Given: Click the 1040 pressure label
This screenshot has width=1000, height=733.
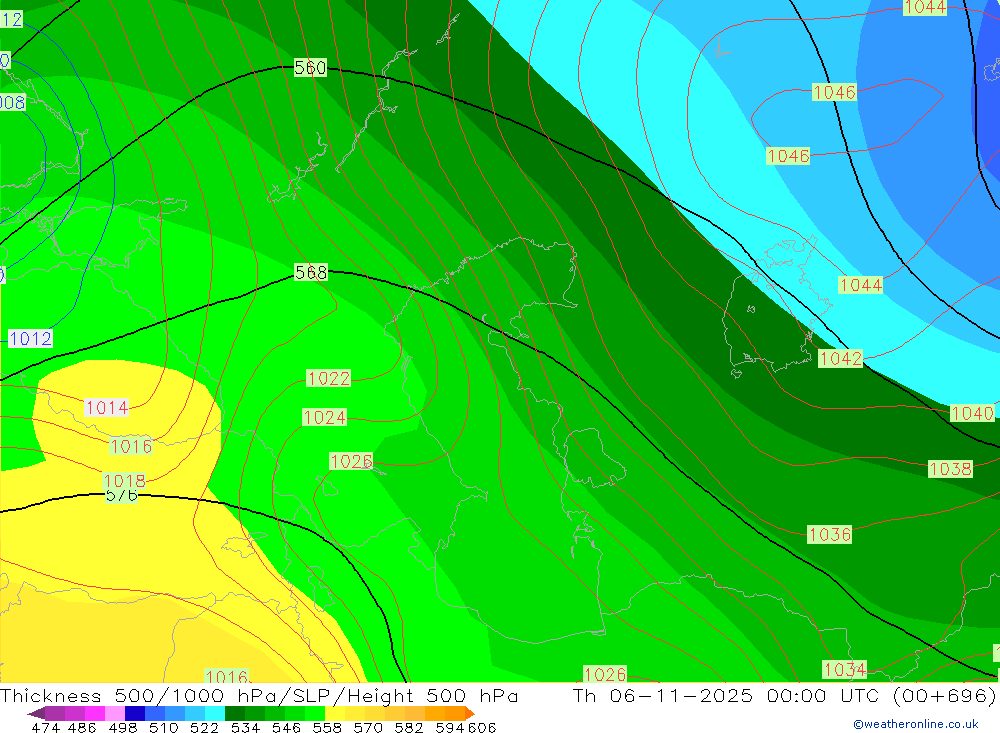Looking at the screenshot, I should pyautogui.click(x=972, y=413).
